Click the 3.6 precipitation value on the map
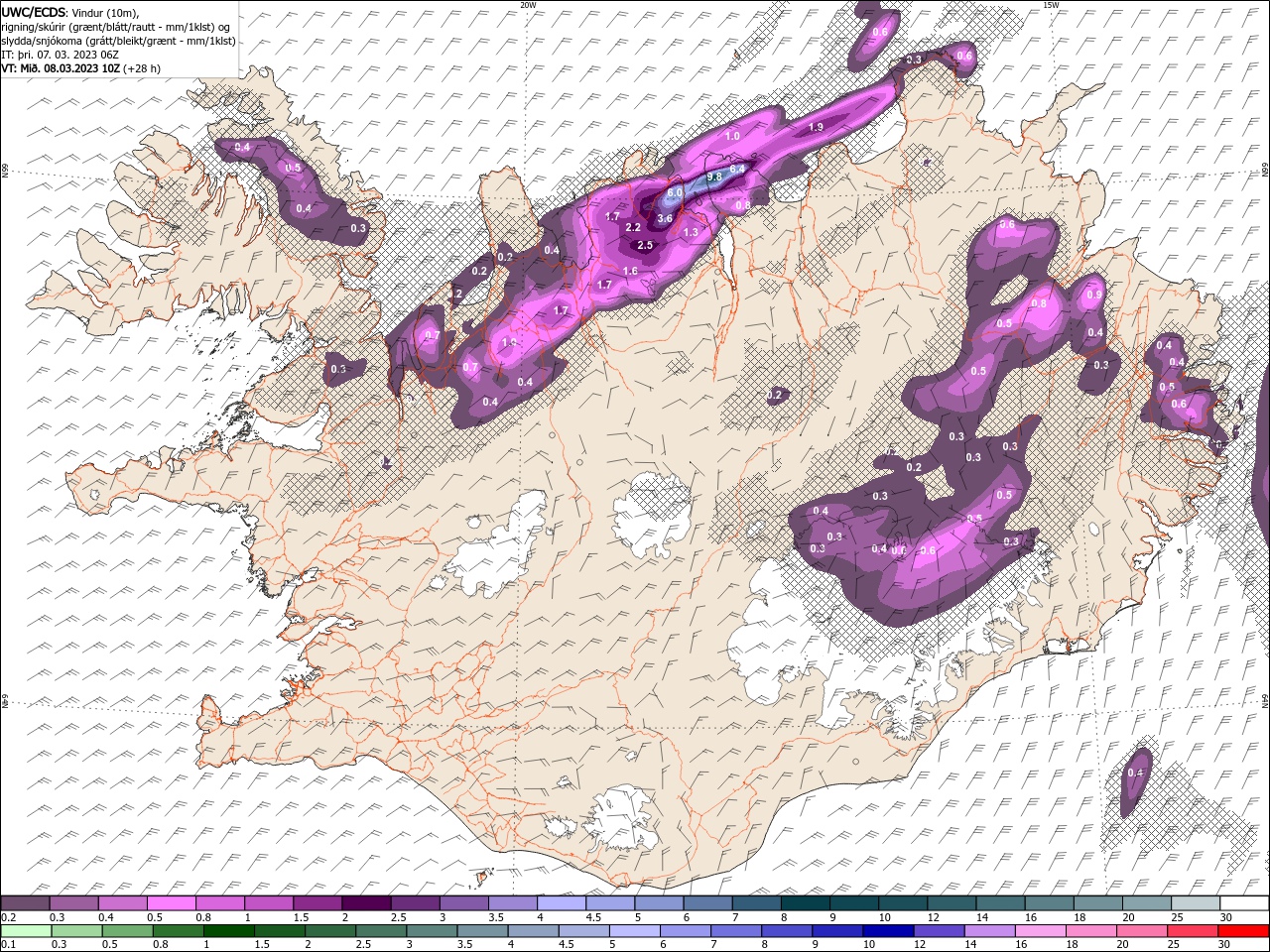The height and width of the screenshot is (952, 1270). point(665,218)
